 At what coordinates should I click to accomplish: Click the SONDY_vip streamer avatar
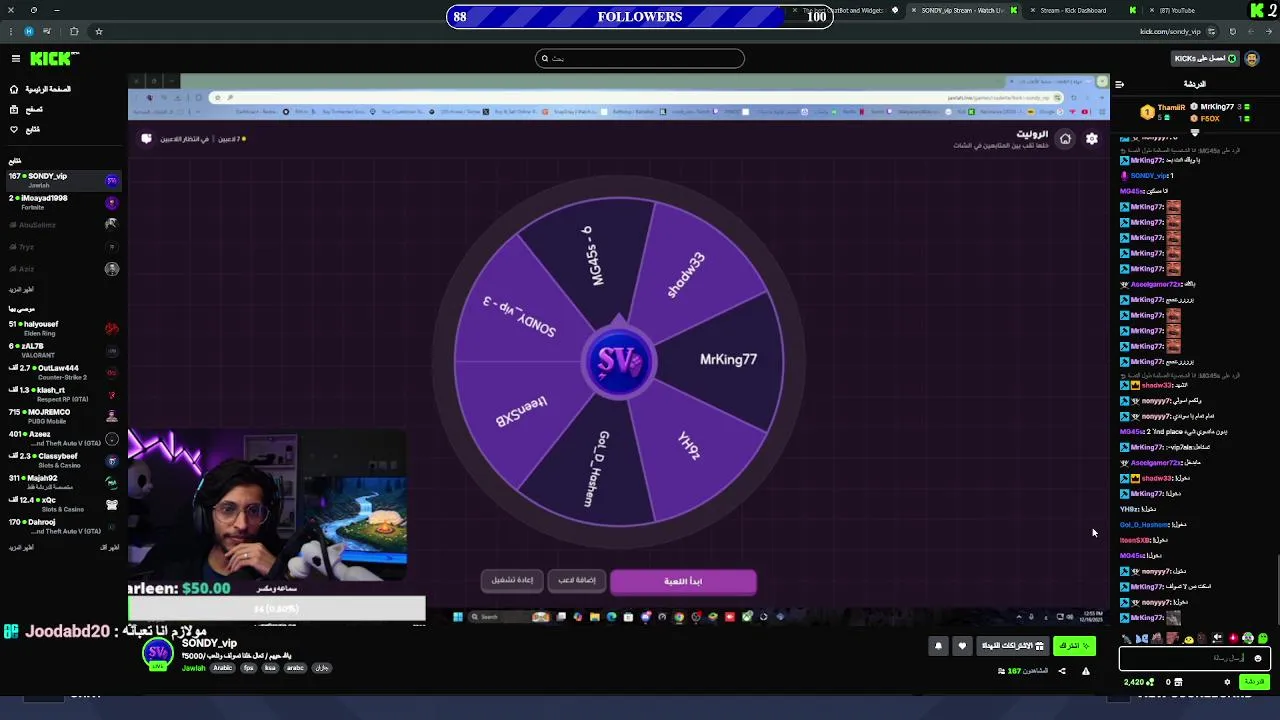point(157,654)
